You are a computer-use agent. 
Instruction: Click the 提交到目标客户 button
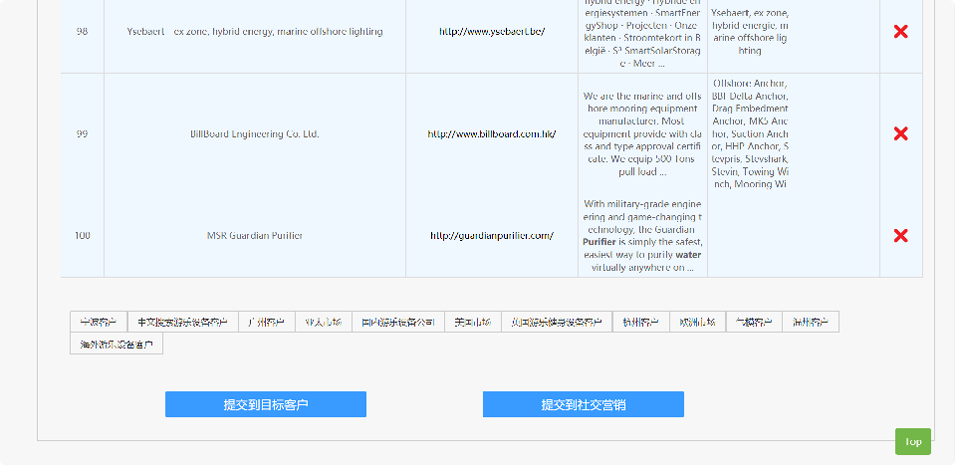(266, 404)
